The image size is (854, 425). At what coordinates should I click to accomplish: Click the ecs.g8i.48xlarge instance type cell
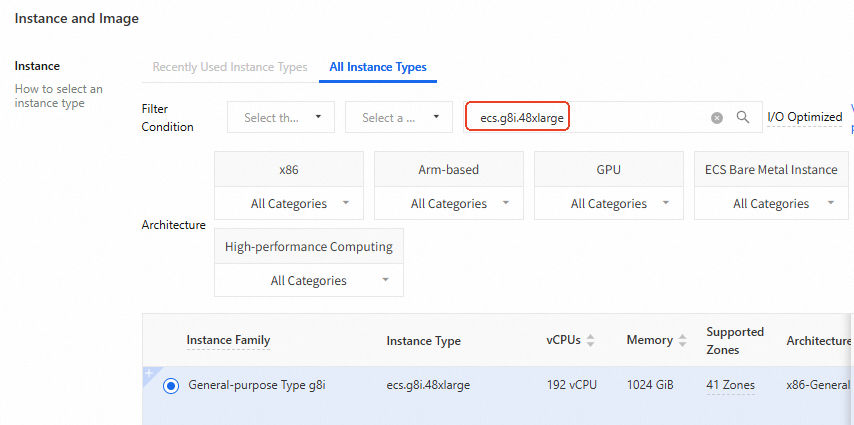pyautogui.click(x=428, y=385)
